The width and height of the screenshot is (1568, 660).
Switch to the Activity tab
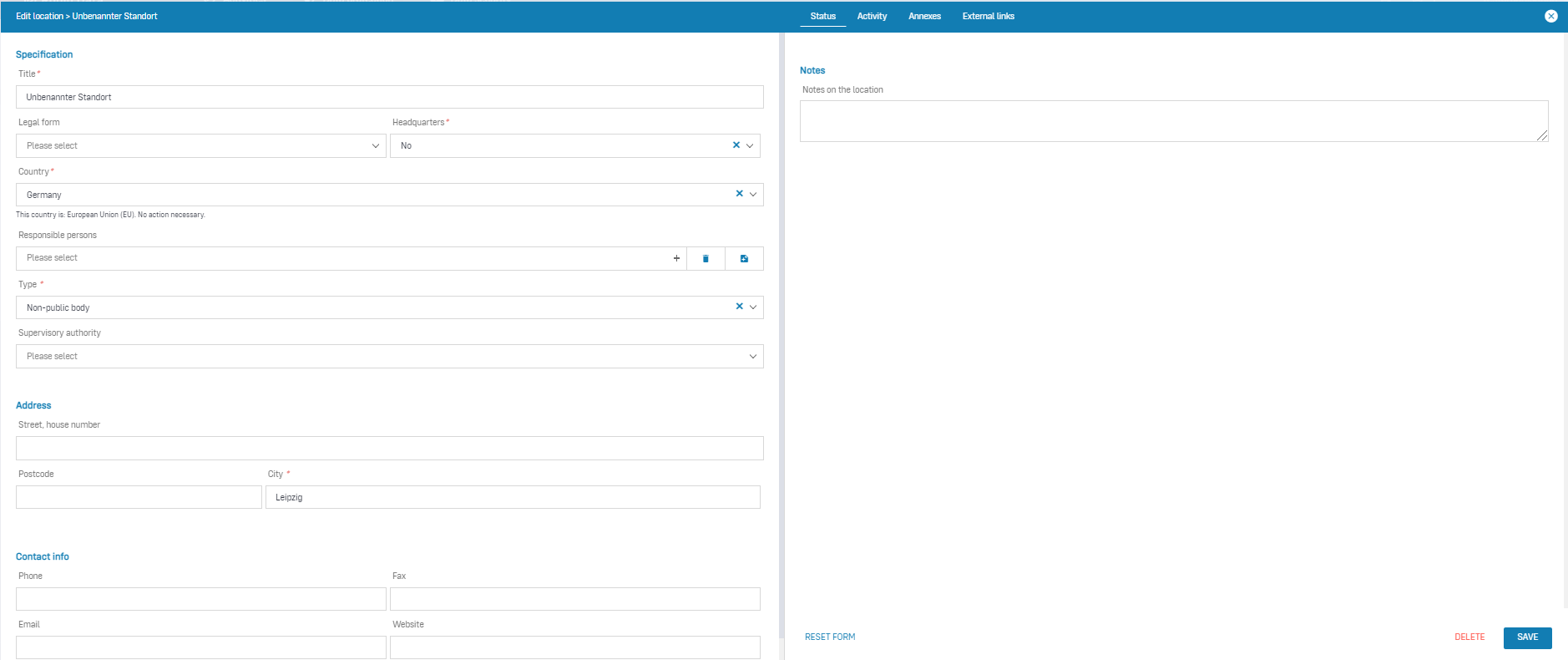[872, 16]
